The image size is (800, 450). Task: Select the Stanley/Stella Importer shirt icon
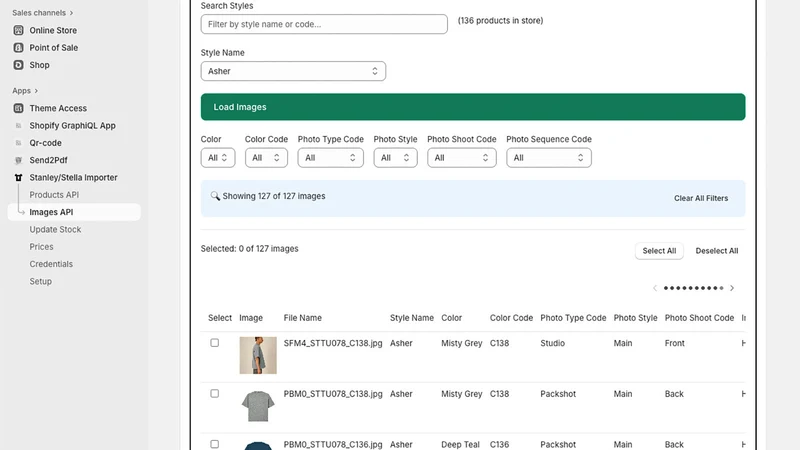coord(18,178)
